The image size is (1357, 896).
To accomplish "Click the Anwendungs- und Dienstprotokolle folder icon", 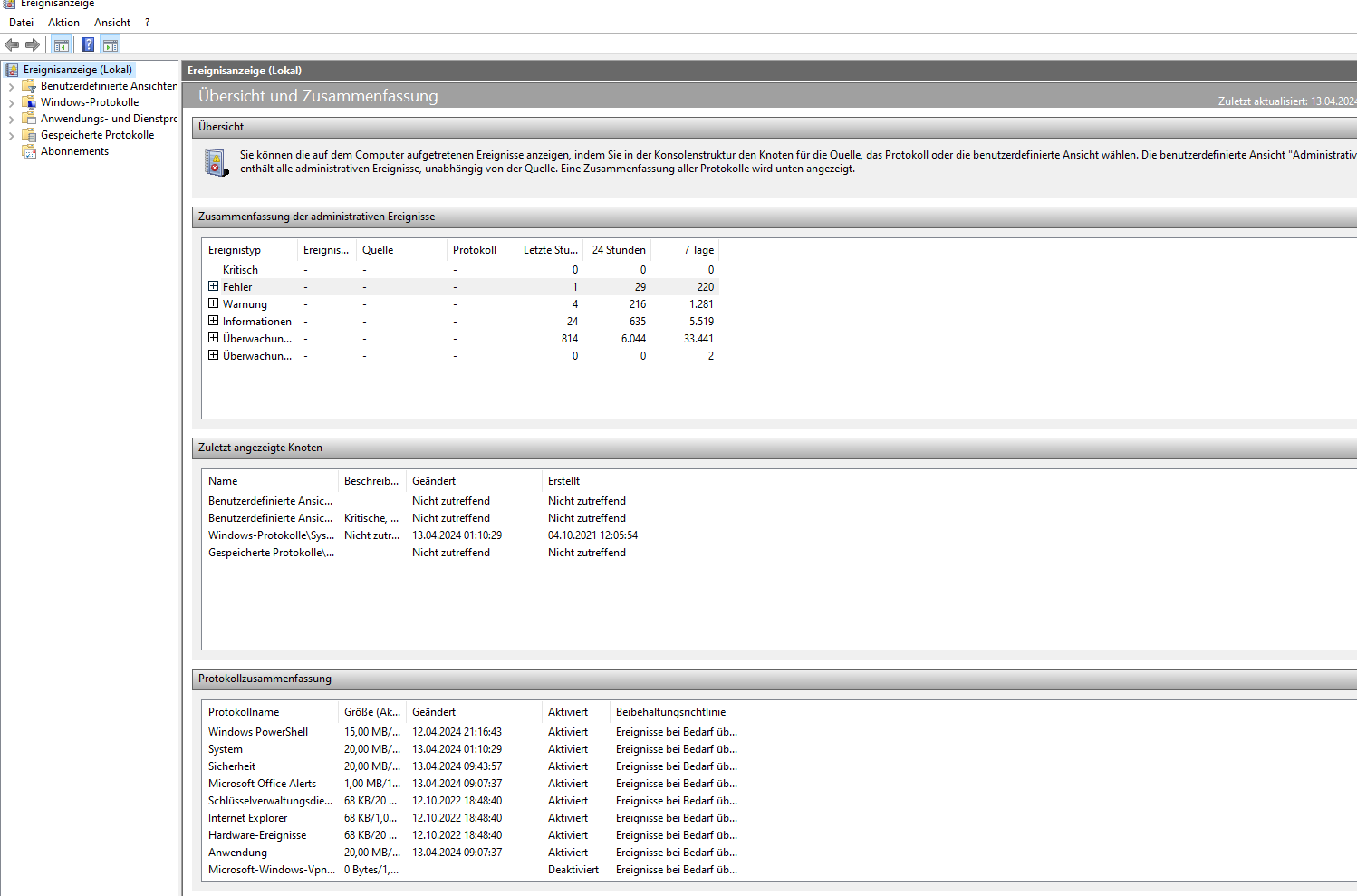I will coord(29,119).
